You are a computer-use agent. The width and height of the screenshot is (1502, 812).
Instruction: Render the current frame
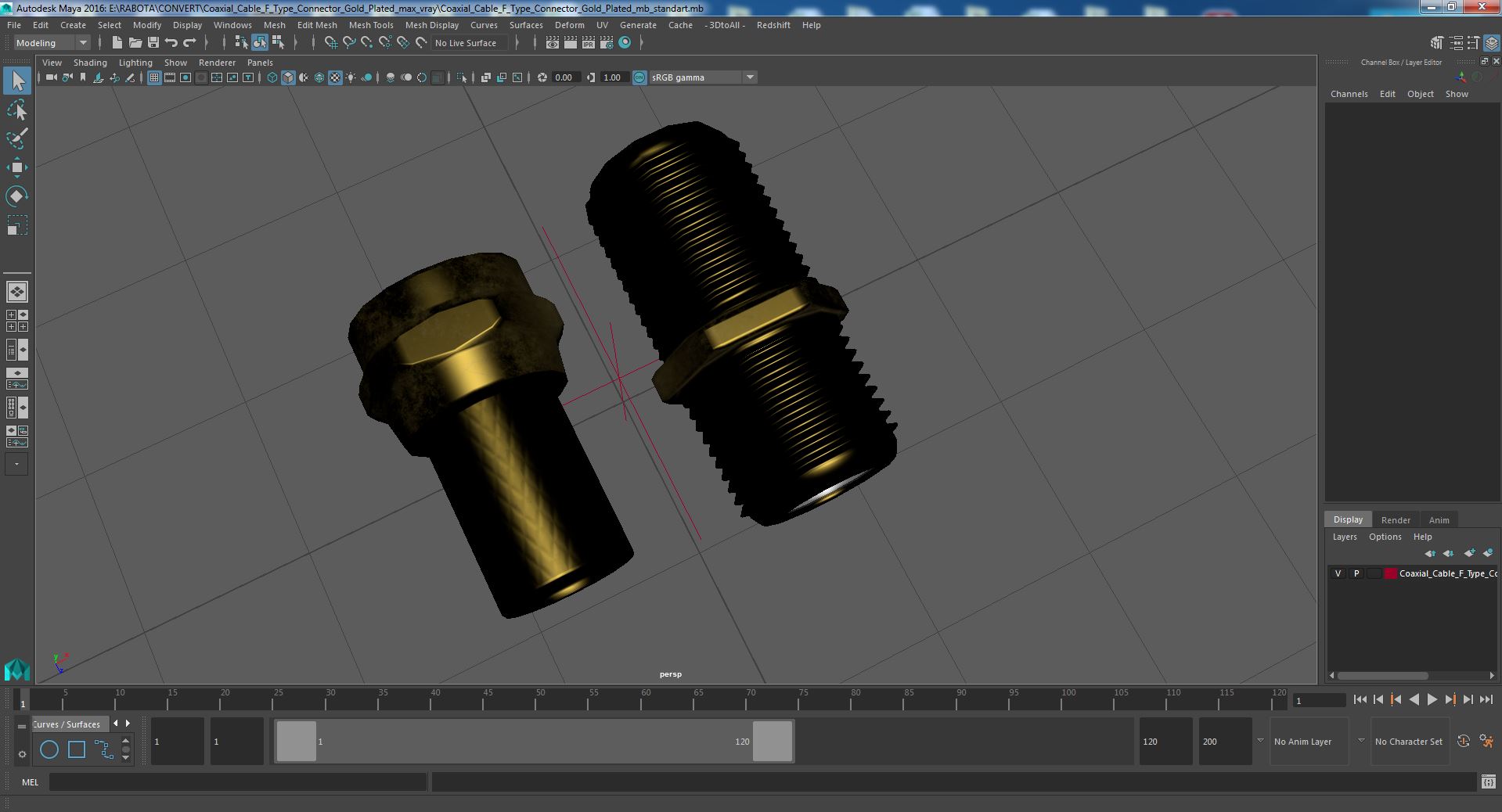click(x=571, y=43)
